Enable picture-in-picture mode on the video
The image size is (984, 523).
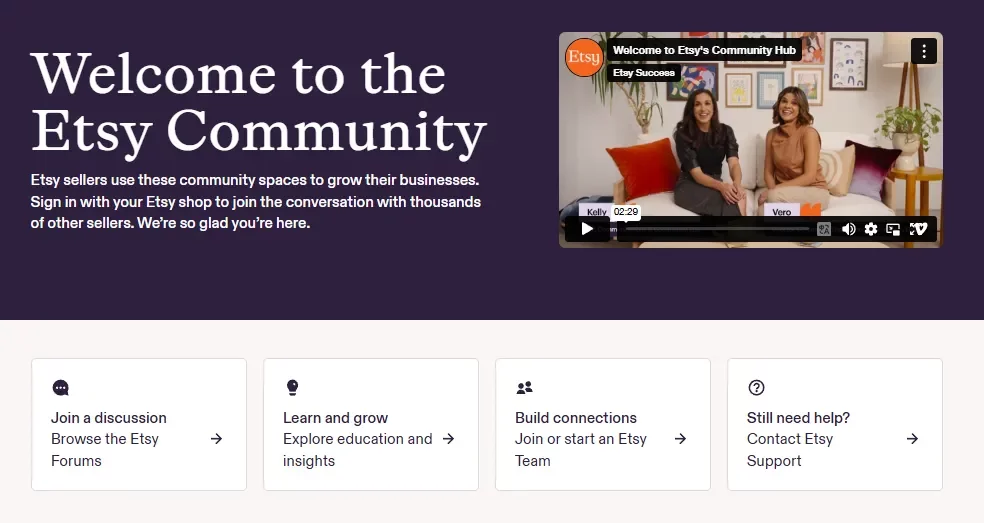click(893, 229)
